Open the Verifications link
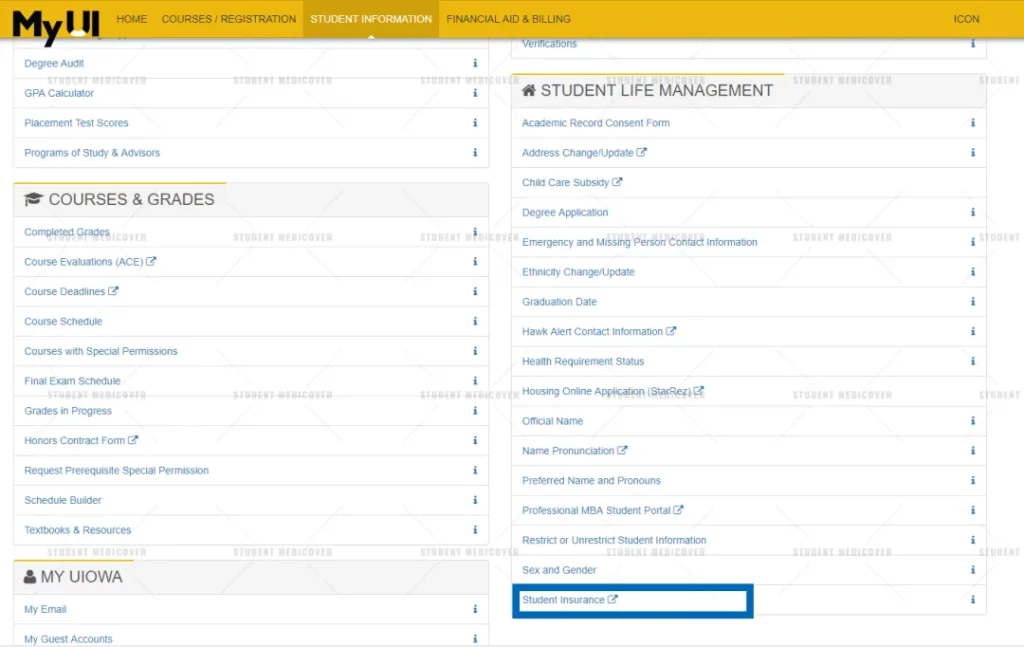The image size is (1024, 647). (549, 44)
